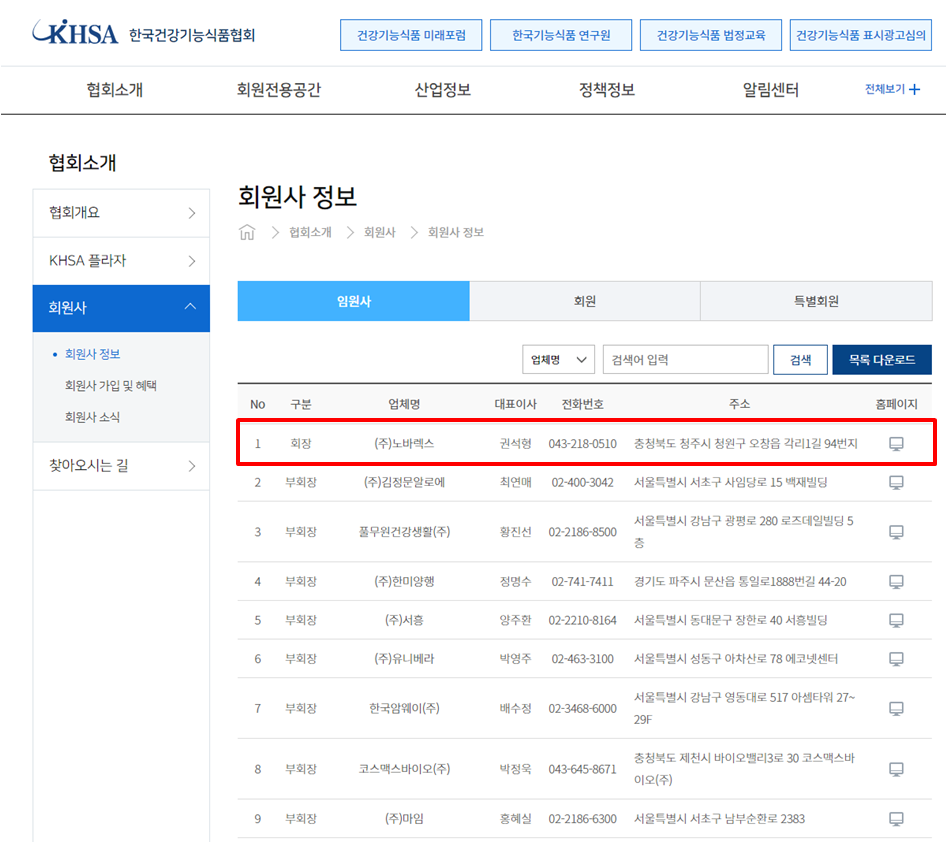946x853 pixels.
Task: Click company name 코스맥스바이오(주)
Action: click(404, 769)
